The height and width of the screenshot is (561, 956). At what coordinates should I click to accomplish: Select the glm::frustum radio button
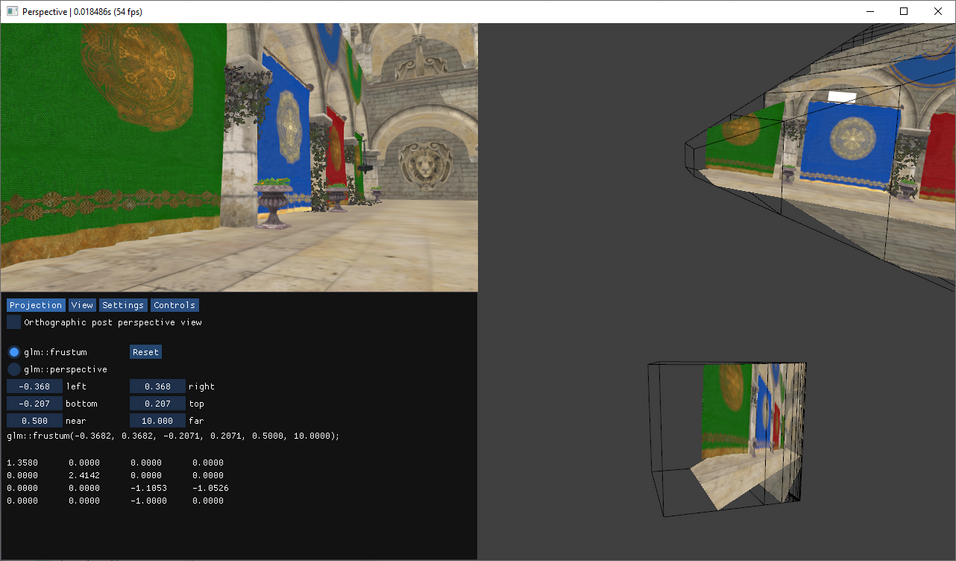[14, 352]
